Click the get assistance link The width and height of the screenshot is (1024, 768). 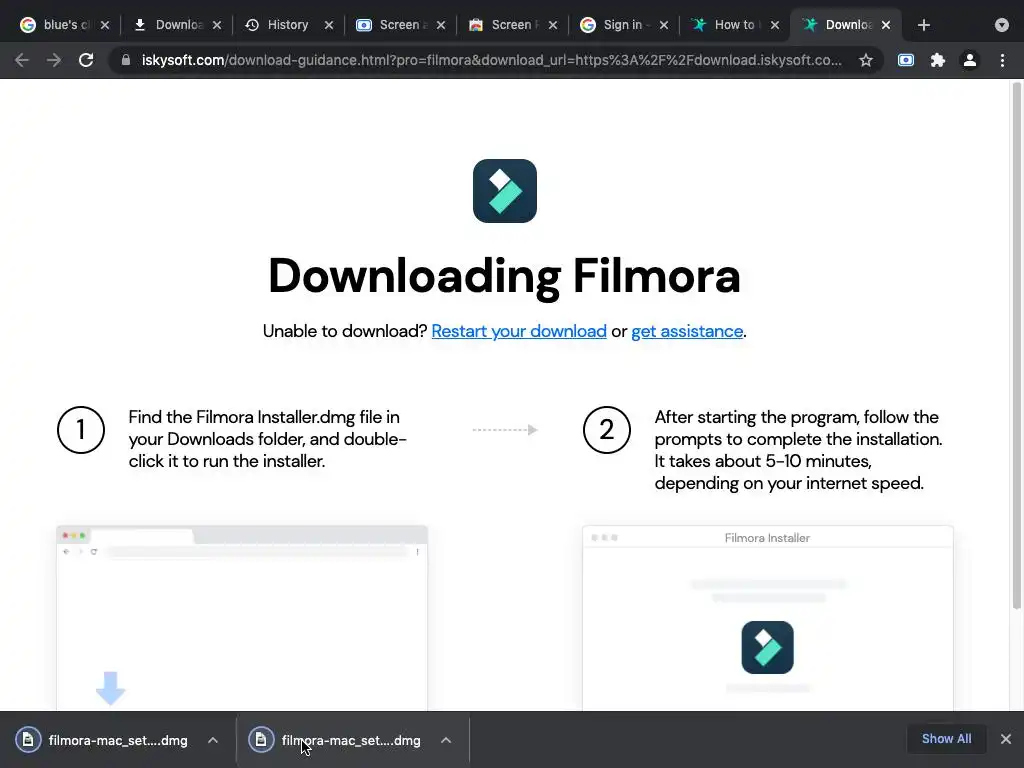pos(687,331)
